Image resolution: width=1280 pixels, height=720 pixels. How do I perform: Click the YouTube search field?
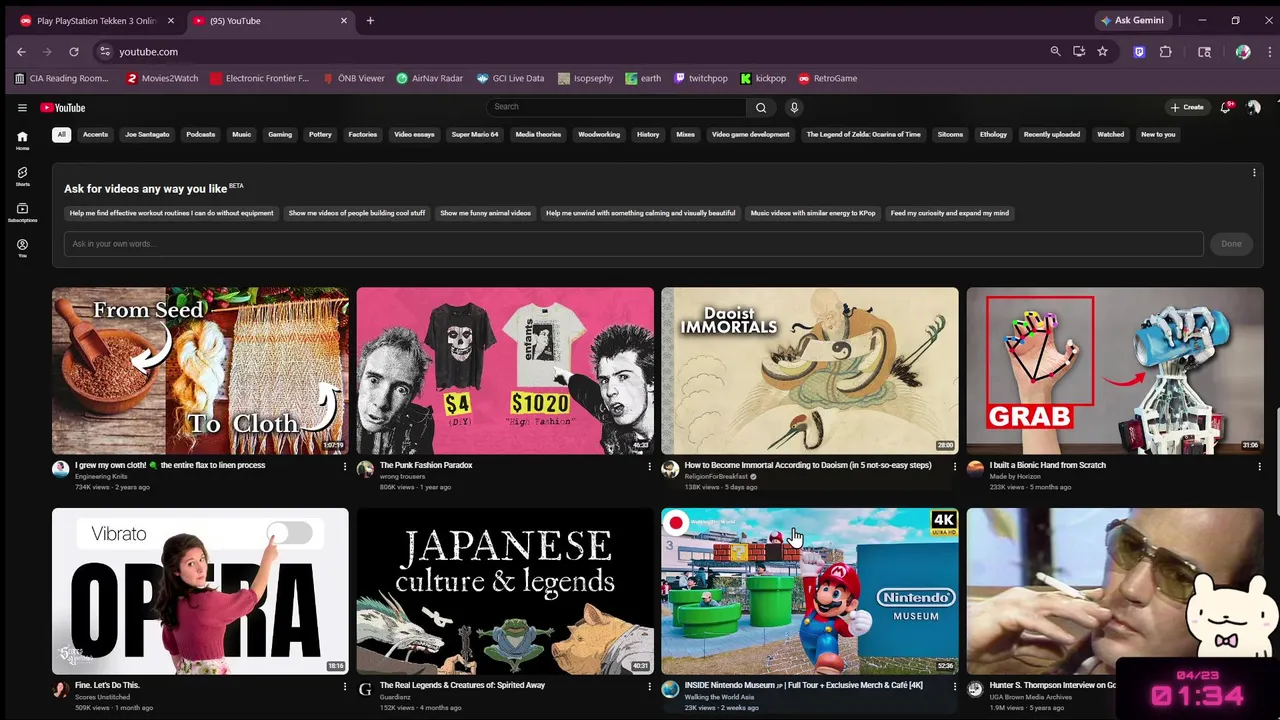coord(616,107)
